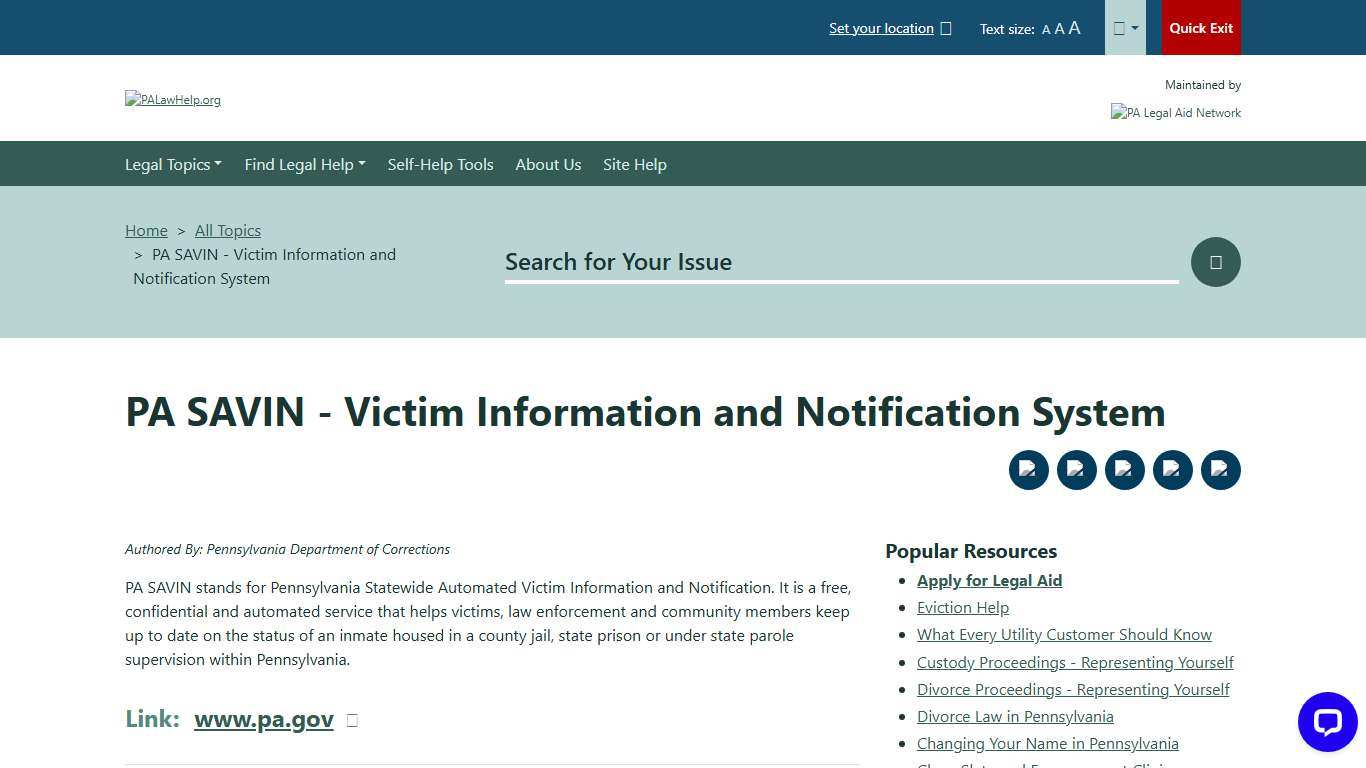Click the external link icon beside www.pa.gov
This screenshot has width=1366, height=768.
(x=351, y=719)
